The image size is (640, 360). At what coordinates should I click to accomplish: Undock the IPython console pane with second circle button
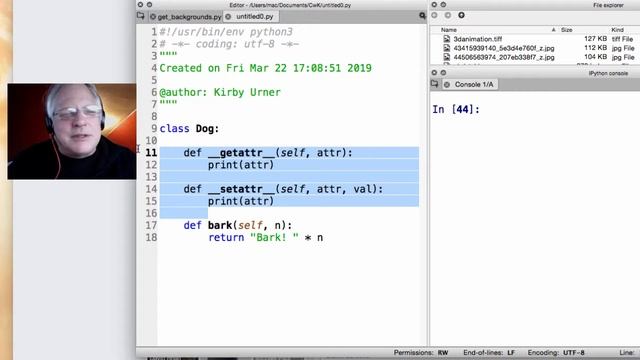pyautogui.click(x=443, y=73)
